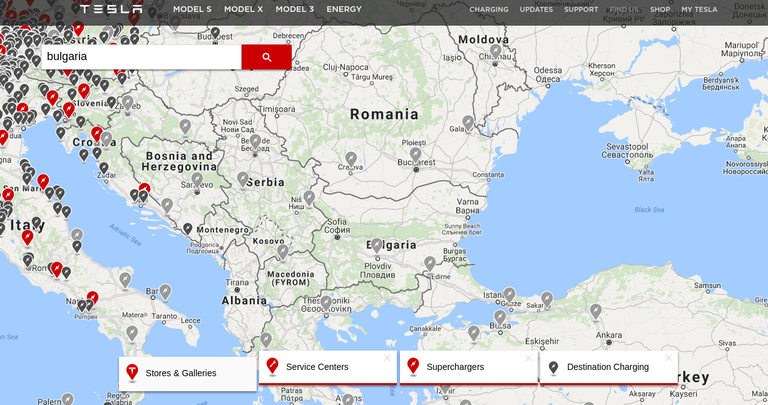Toggle the Service Centers filter
The width and height of the screenshot is (768, 405).
point(317,367)
